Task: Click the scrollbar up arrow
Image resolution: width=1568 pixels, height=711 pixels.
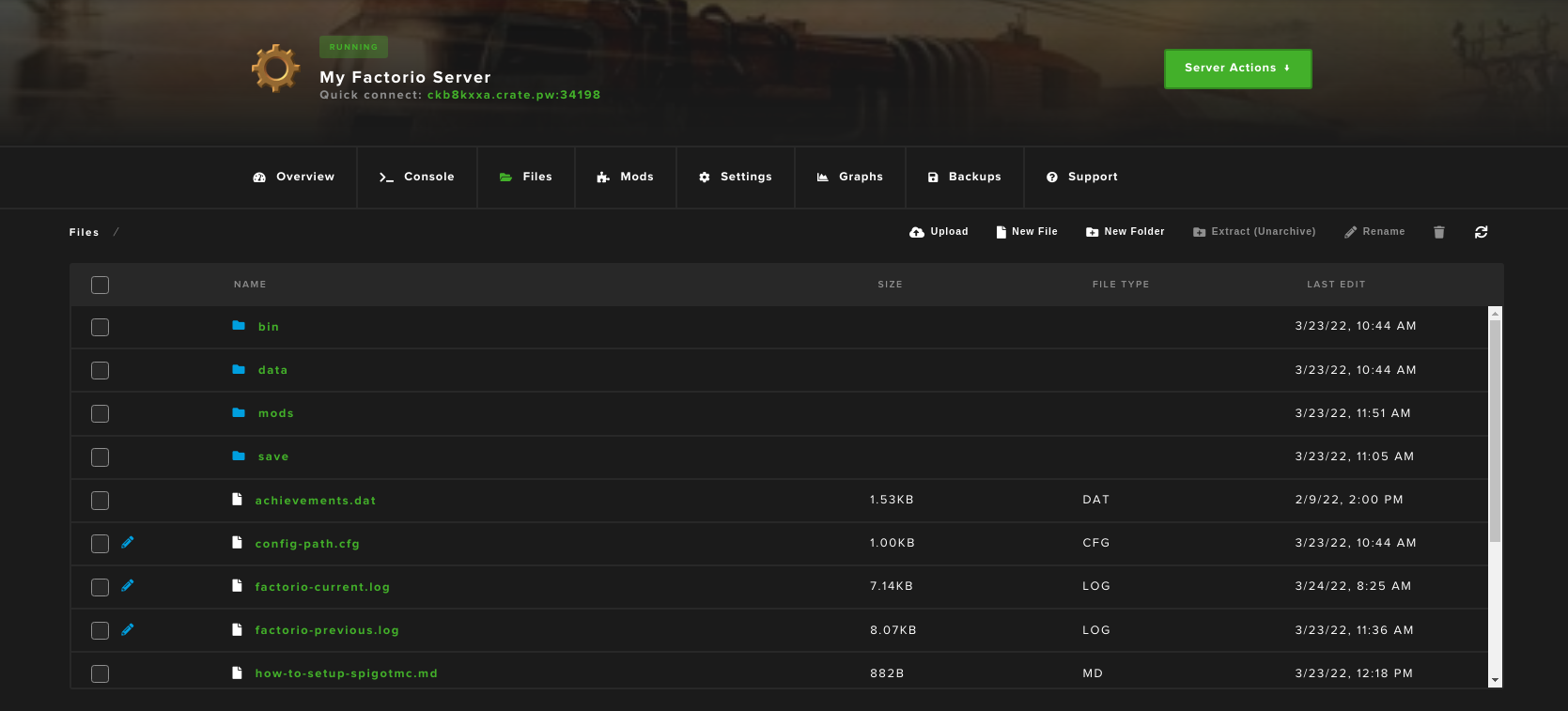Action: coord(1495,313)
